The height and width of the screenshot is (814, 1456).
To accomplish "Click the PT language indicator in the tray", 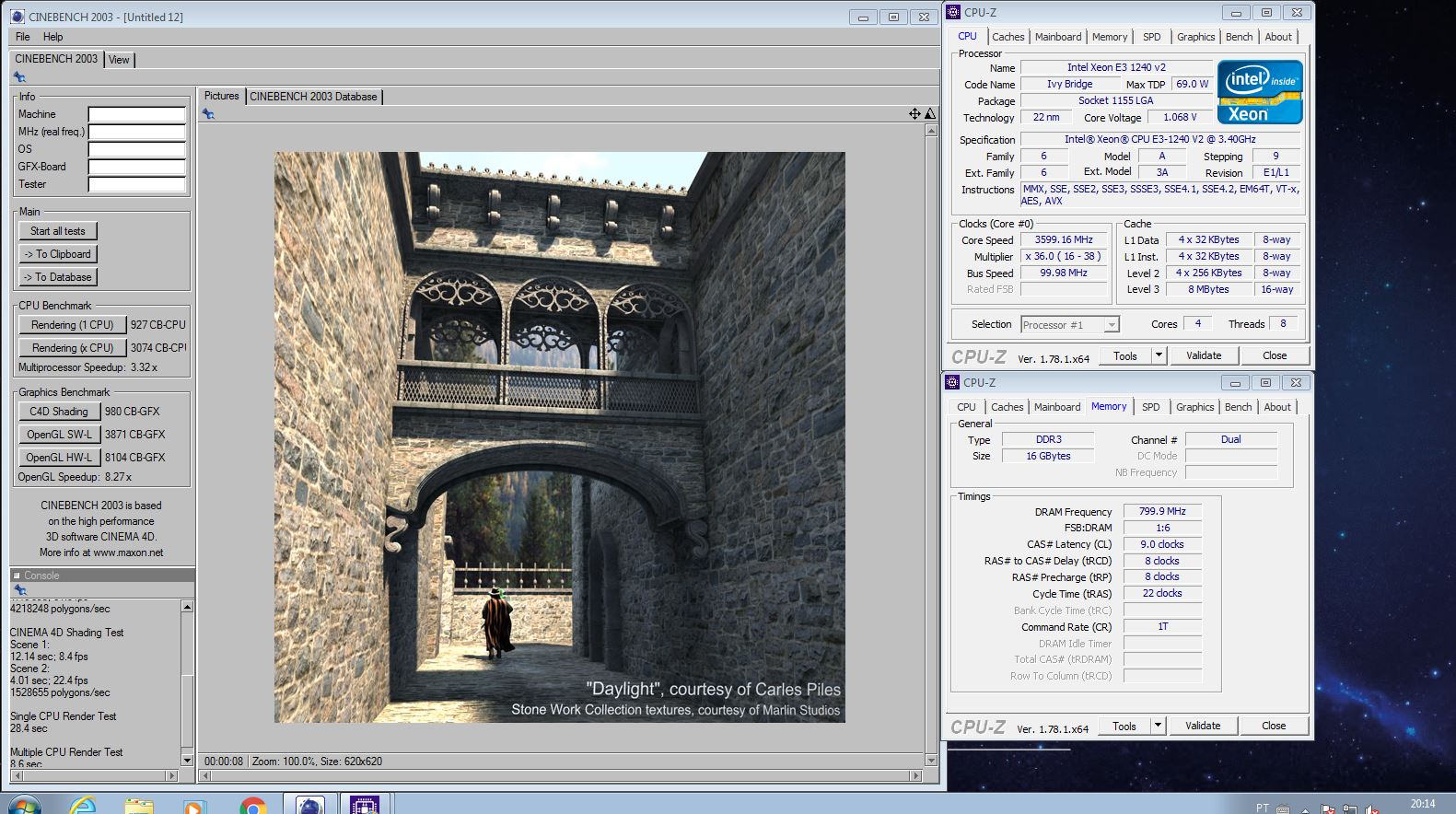I will (x=1263, y=808).
